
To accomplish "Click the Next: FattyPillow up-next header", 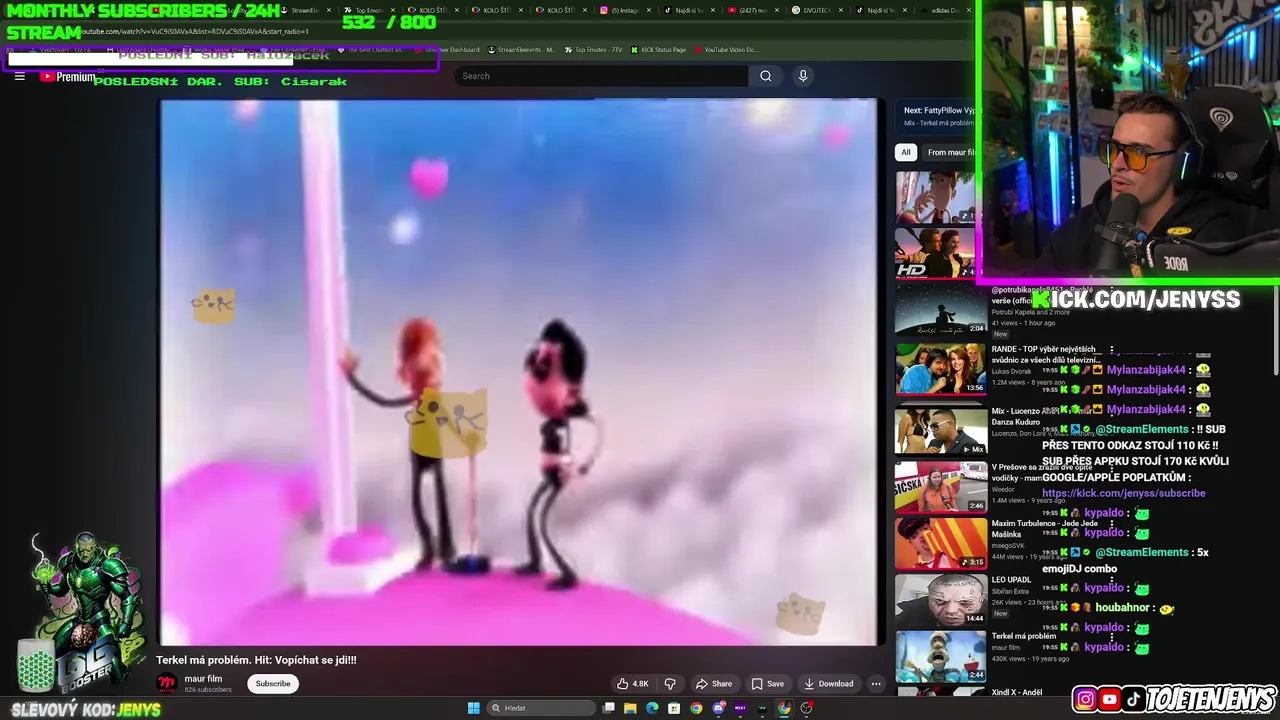I will 939,111.
